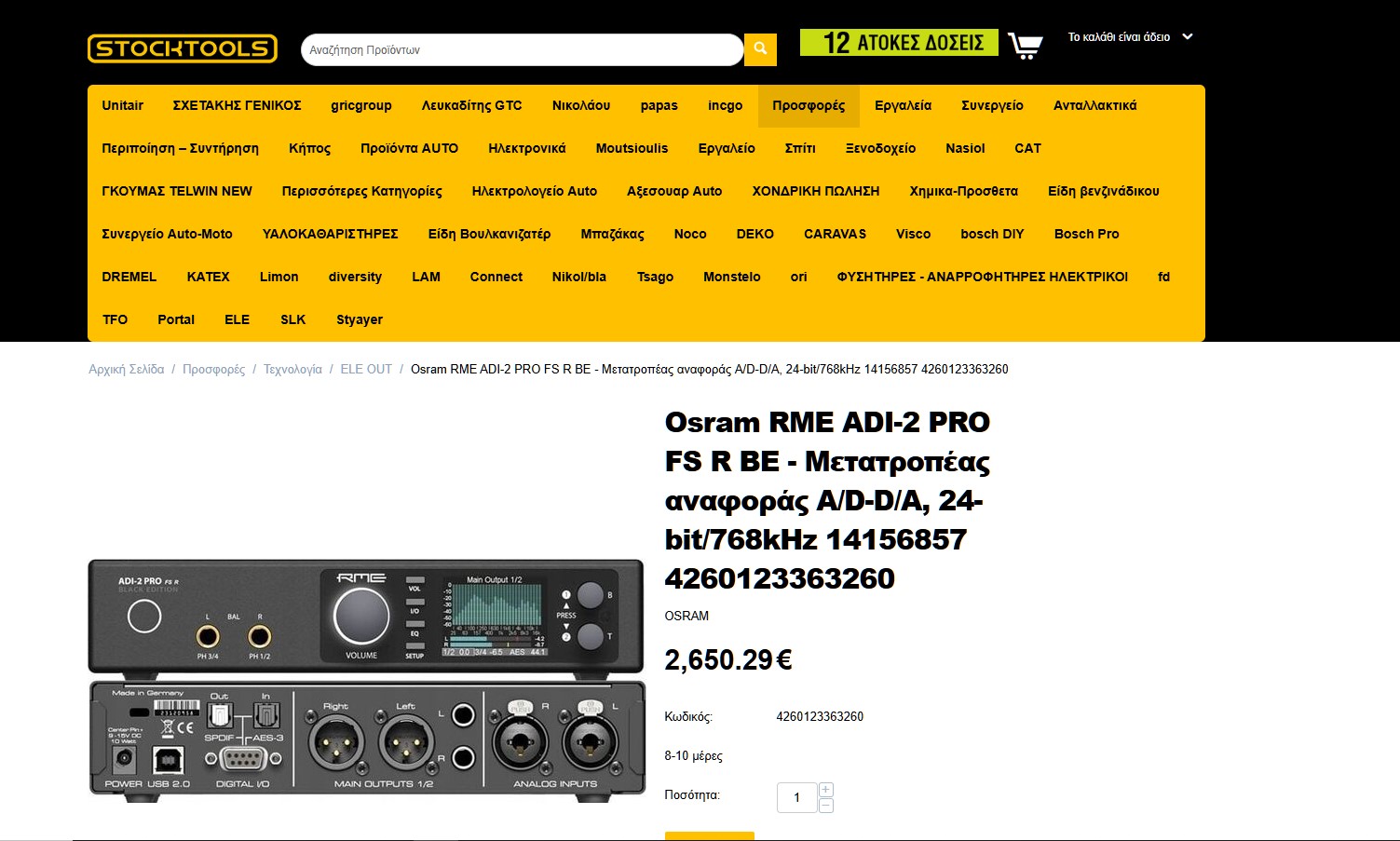This screenshot has width=1400, height=841.
Task: Open Είδη βενζινάδικου category
Action: pos(1103,191)
